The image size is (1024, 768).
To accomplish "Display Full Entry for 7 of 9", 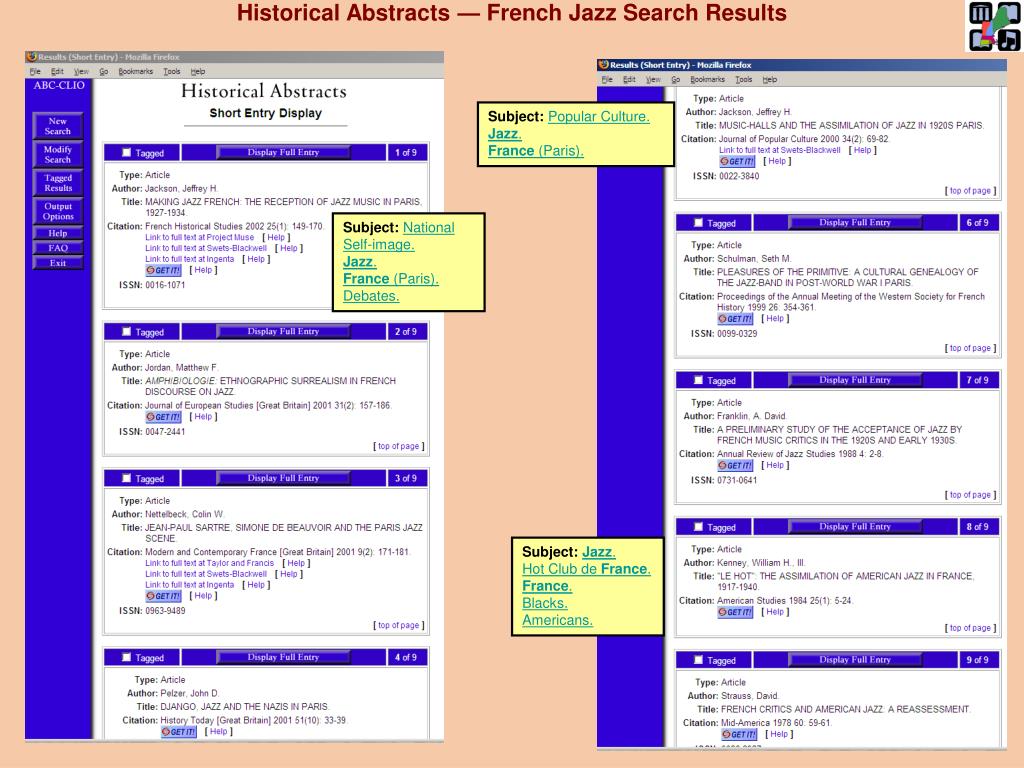I will coord(855,380).
